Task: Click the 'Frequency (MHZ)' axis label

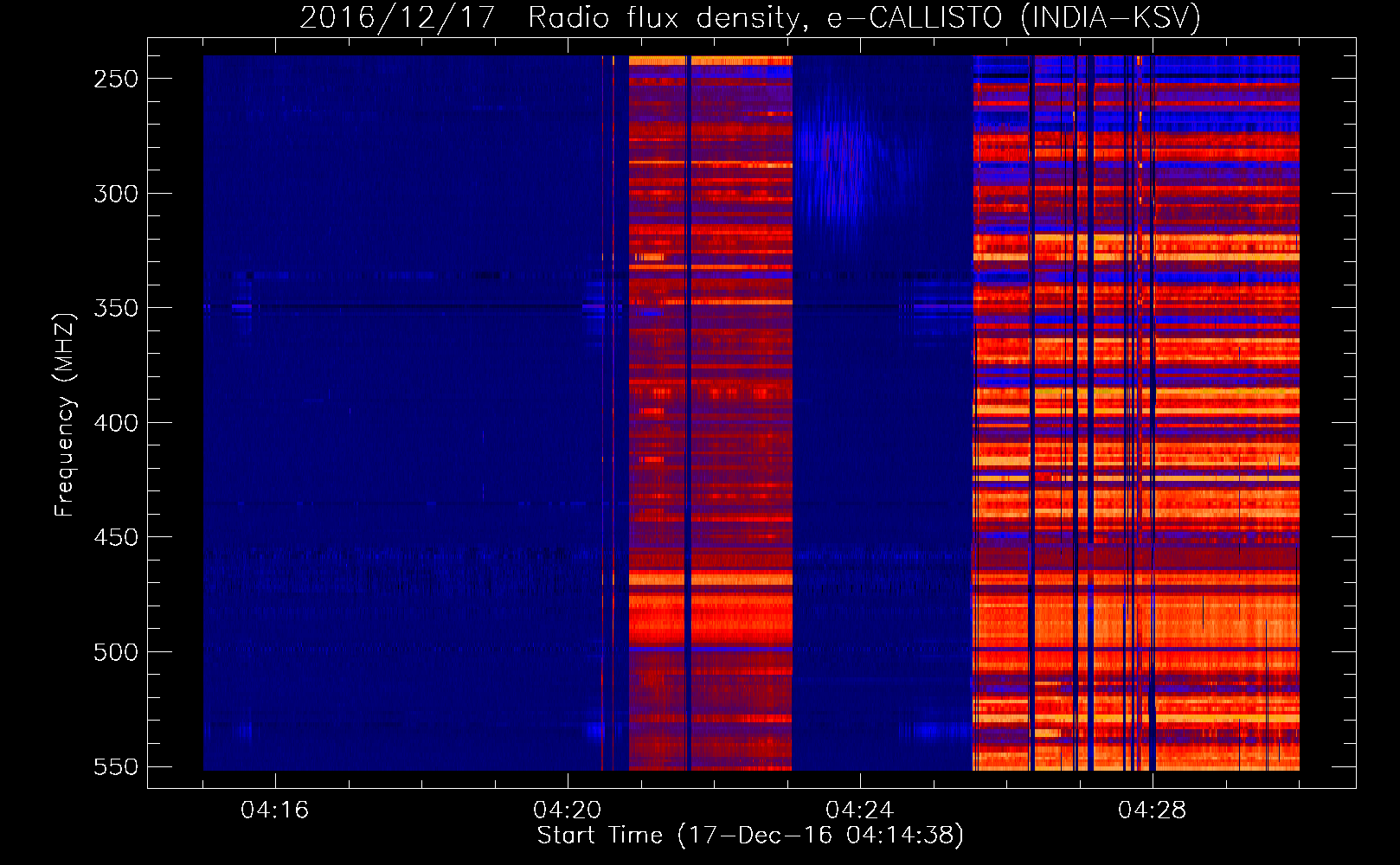Action: 65,415
